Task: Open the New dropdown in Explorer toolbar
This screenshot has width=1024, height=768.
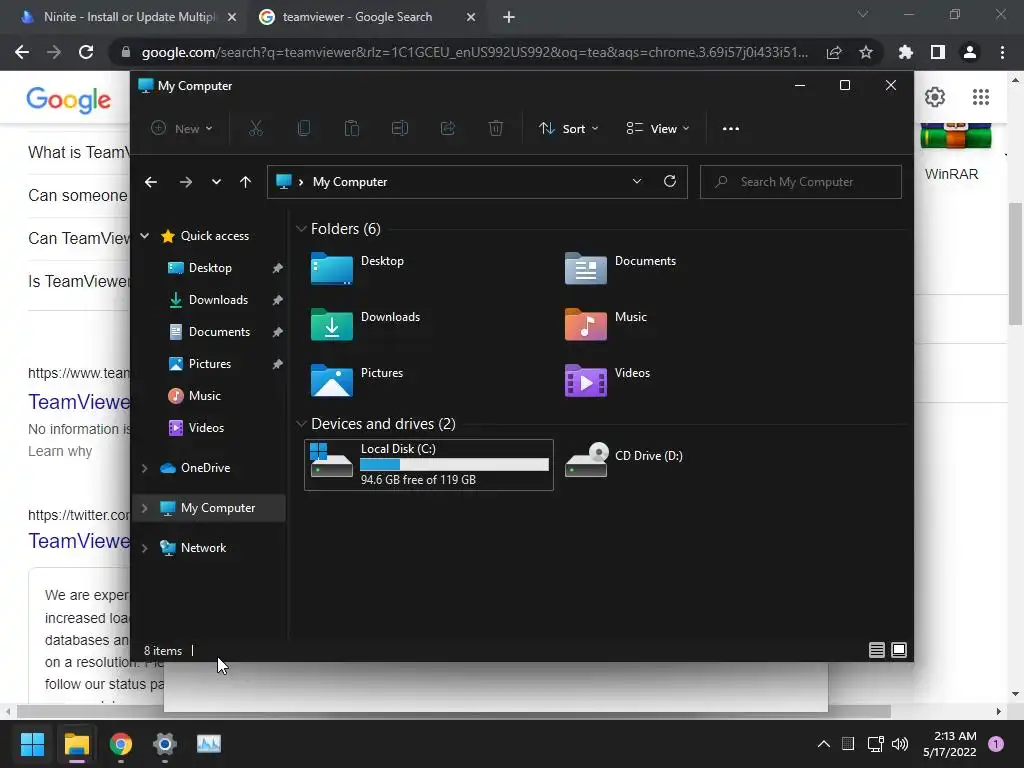Action: point(182,129)
